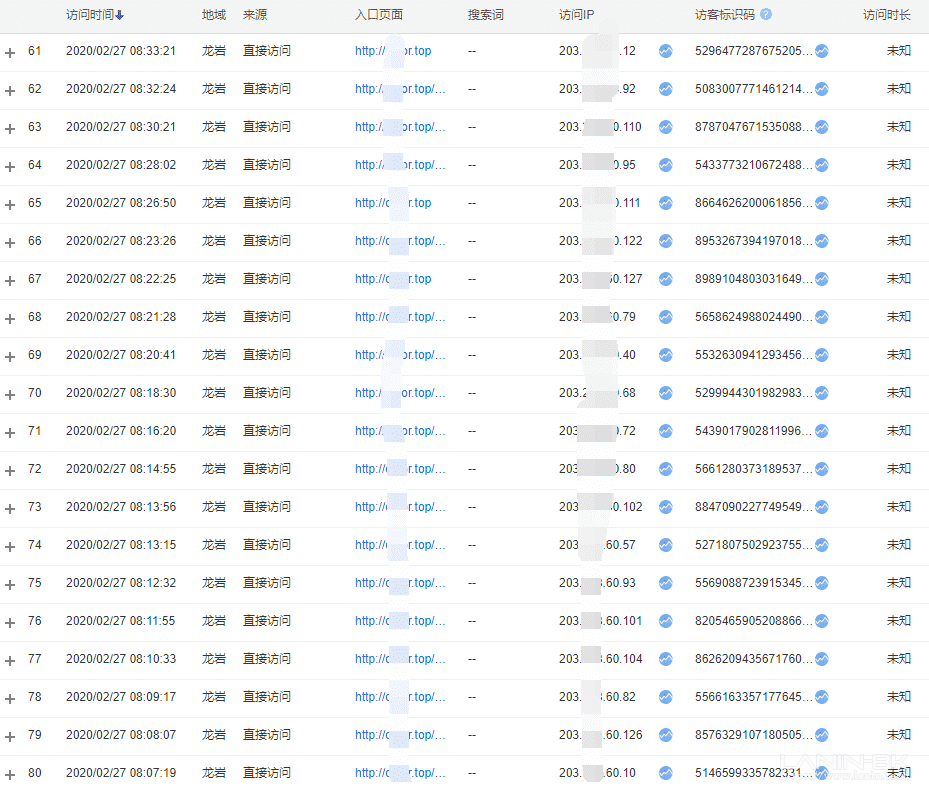Click the help icon beside 访客标识码 header
Image resolution: width=929 pixels, height=792 pixels.
(765, 14)
